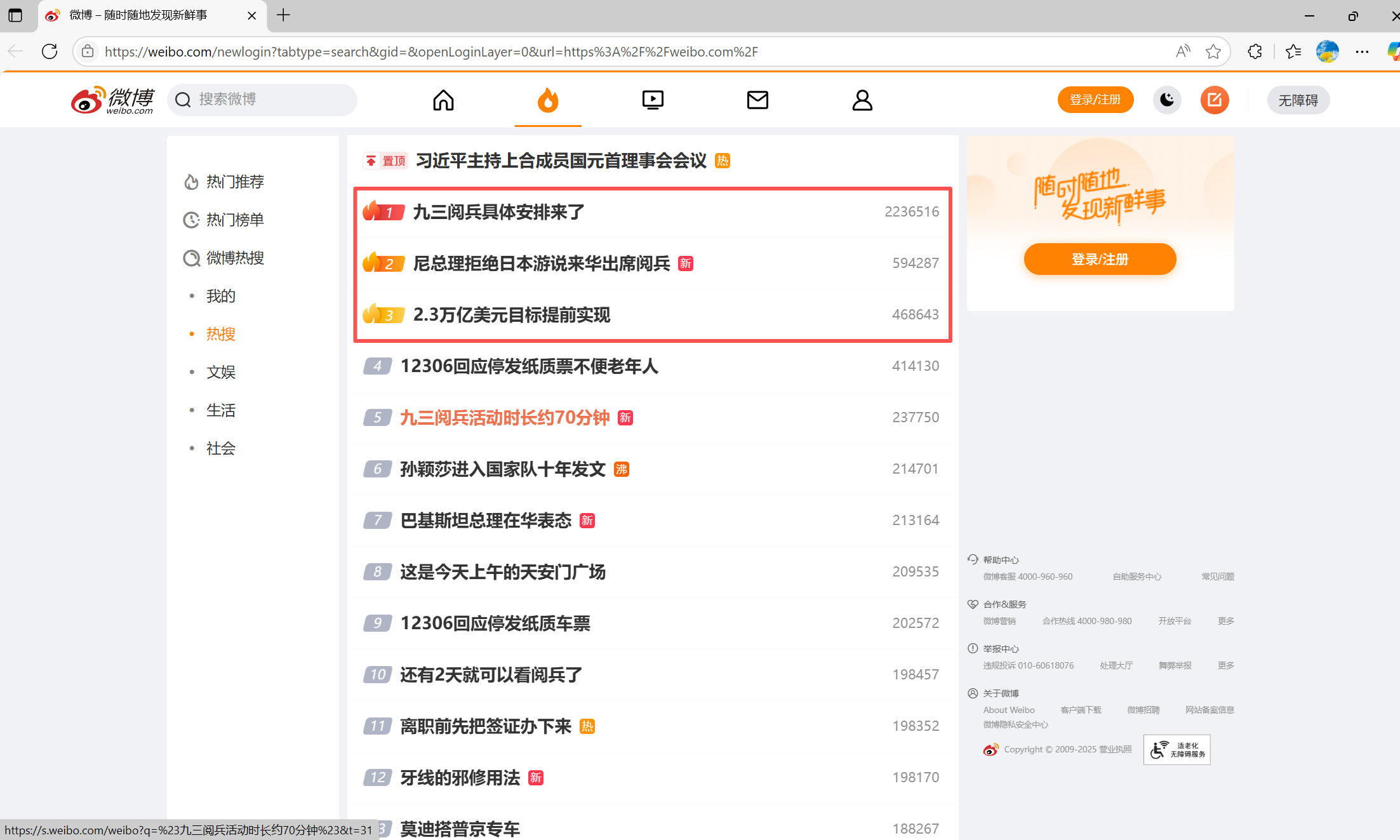Image resolution: width=1400 pixels, height=840 pixels.
Task: Toggle 无障碍 accessibility mode
Action: click(x=1298, y=100)
